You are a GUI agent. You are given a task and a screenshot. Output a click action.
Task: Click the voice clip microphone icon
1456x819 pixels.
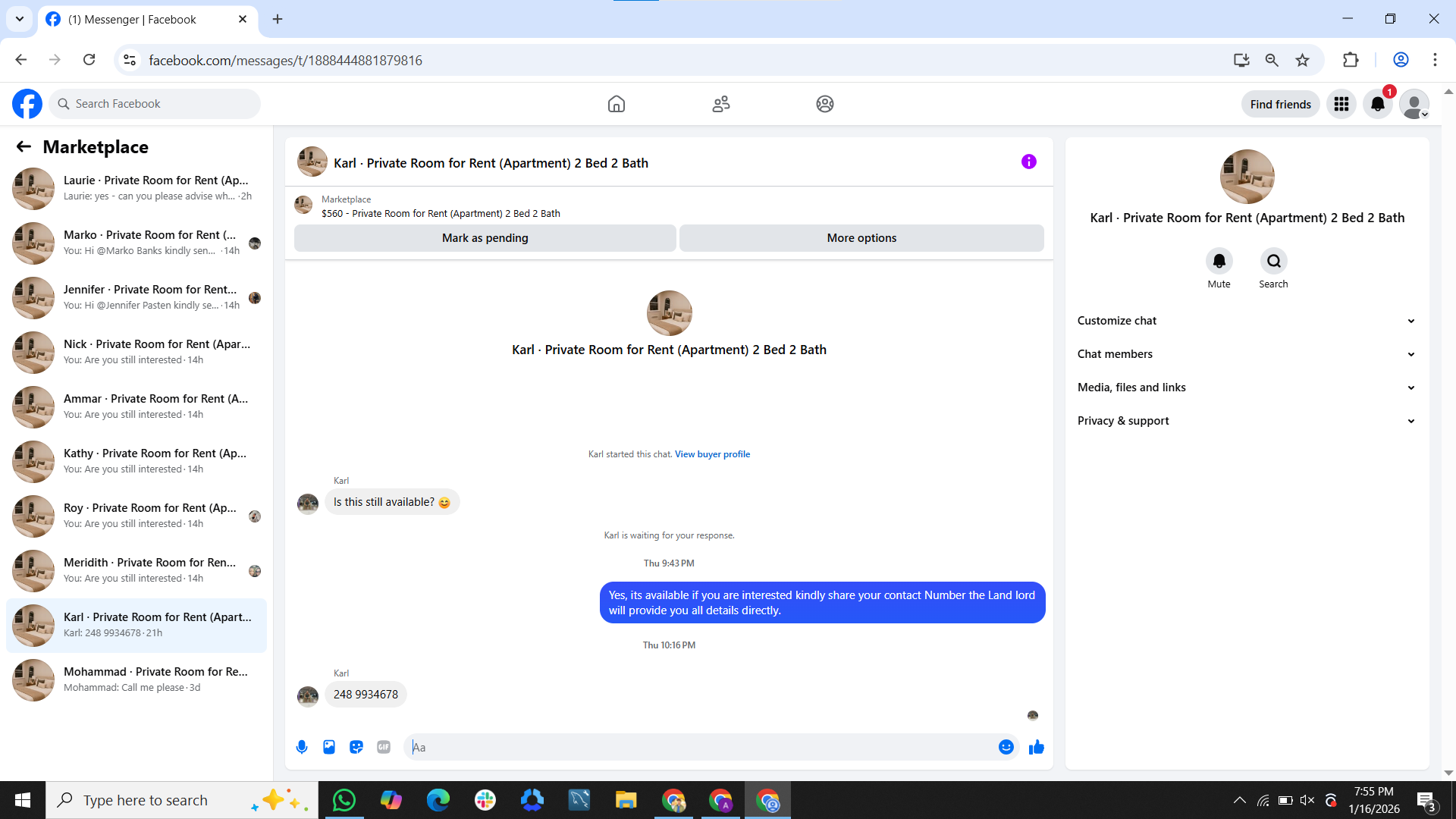pyautogui.click(x=302, y=747)
